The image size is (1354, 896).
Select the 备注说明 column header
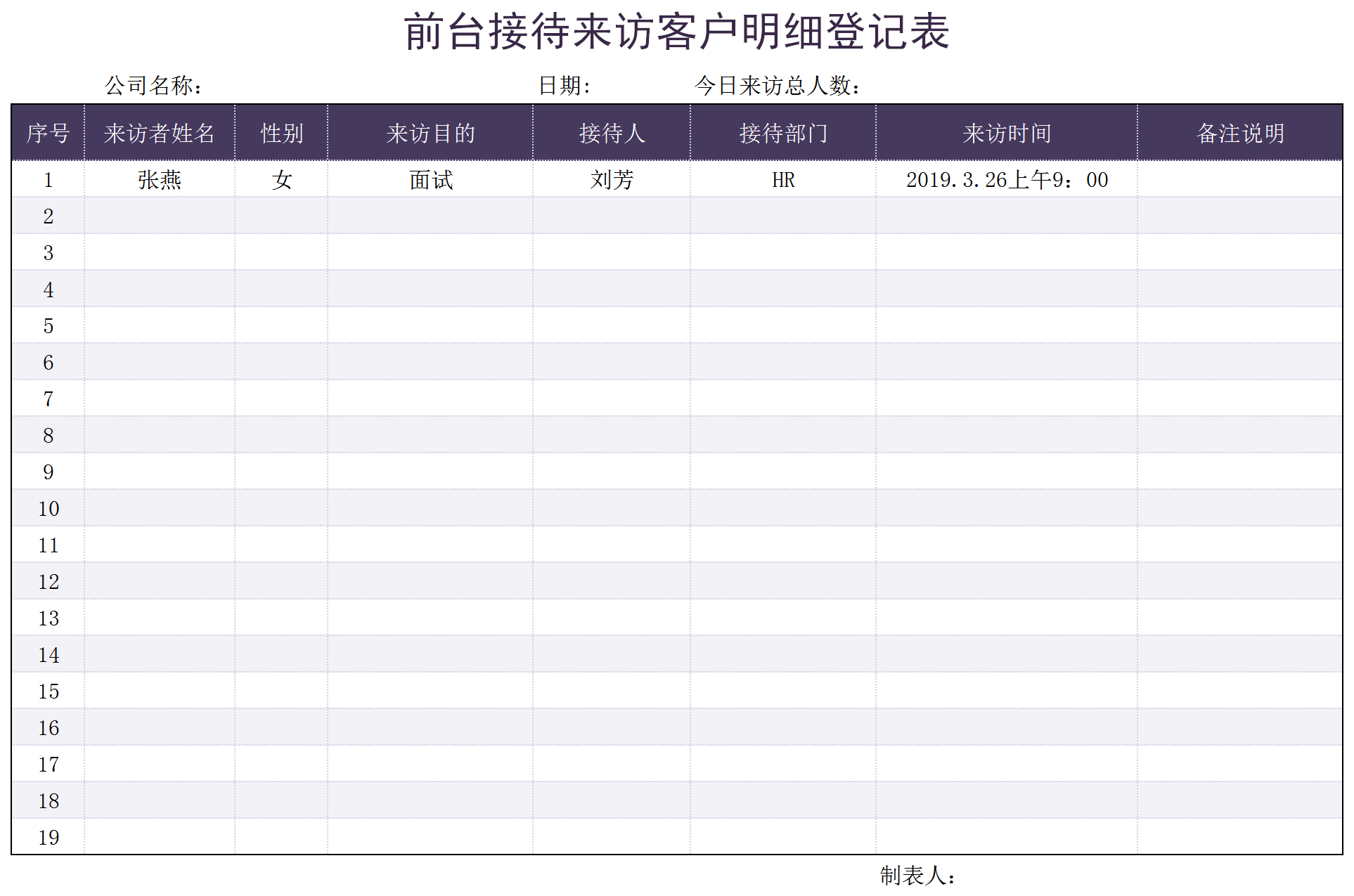[1240, 133]
